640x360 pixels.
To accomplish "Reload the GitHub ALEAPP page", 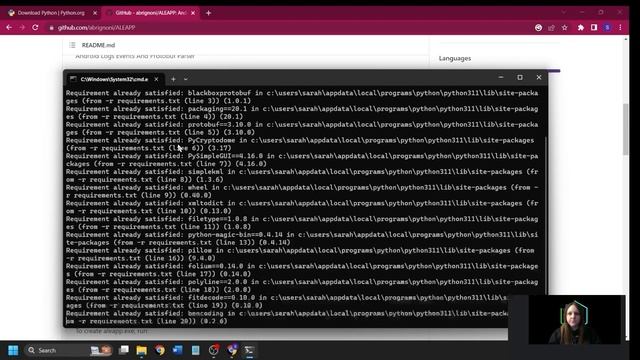I will (35, 27).
